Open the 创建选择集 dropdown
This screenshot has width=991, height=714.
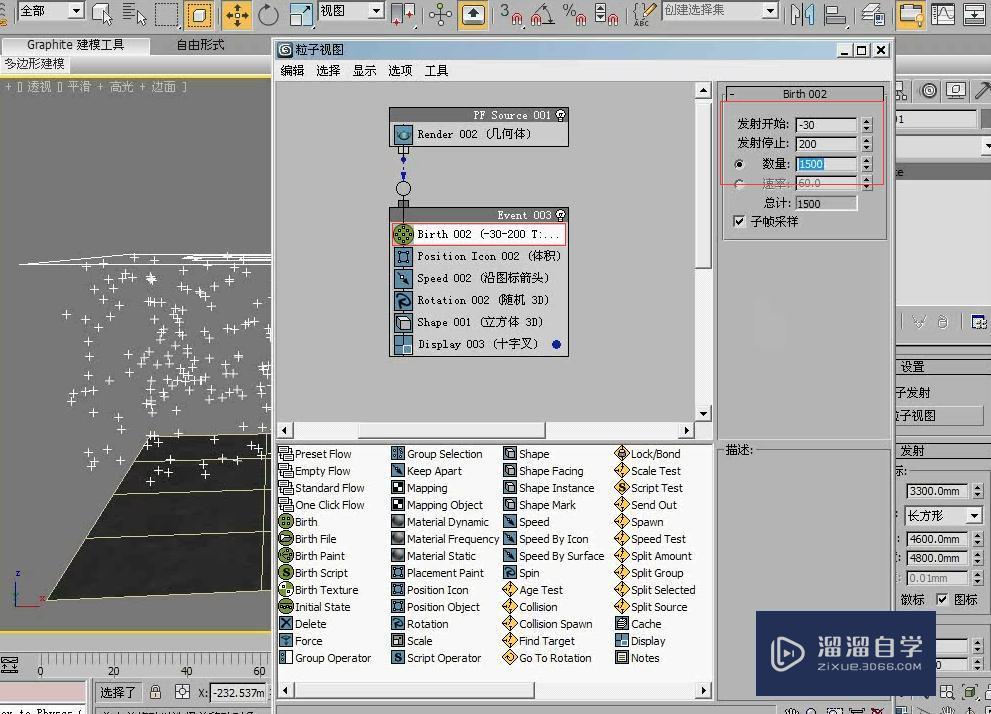click(770, 11)
